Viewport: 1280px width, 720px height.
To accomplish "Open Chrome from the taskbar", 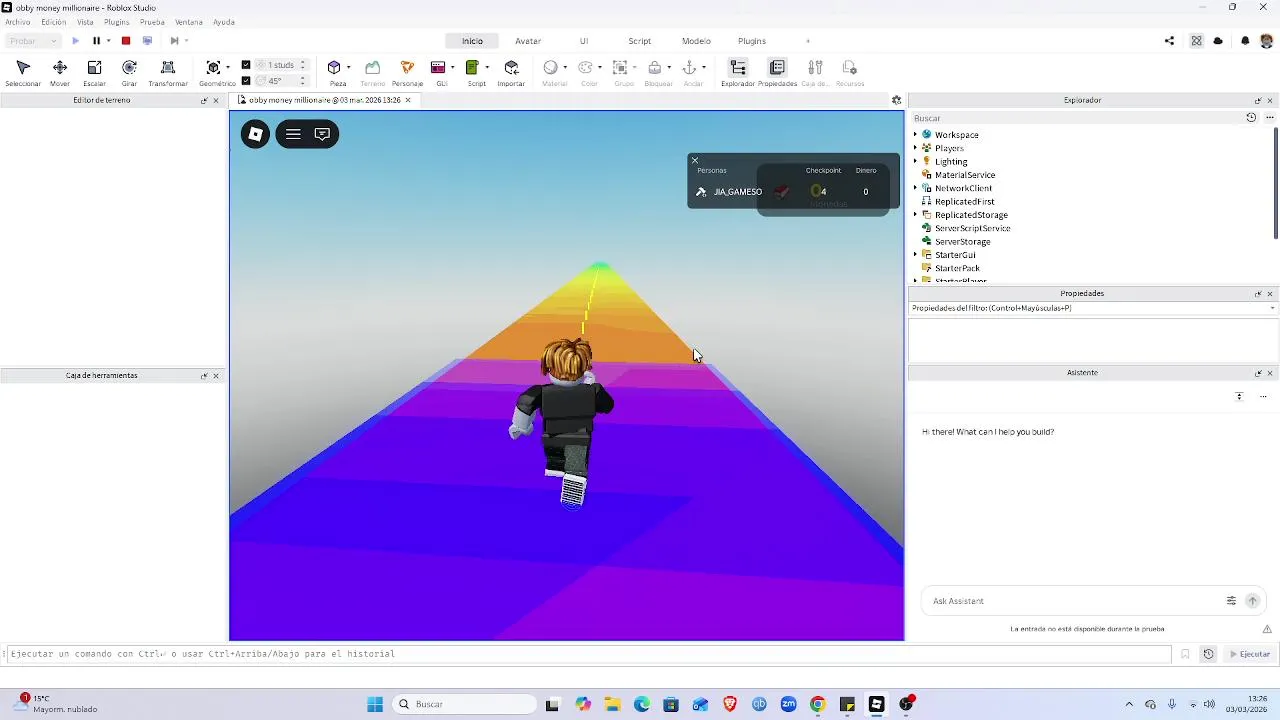I will click(x=818, y=704).
